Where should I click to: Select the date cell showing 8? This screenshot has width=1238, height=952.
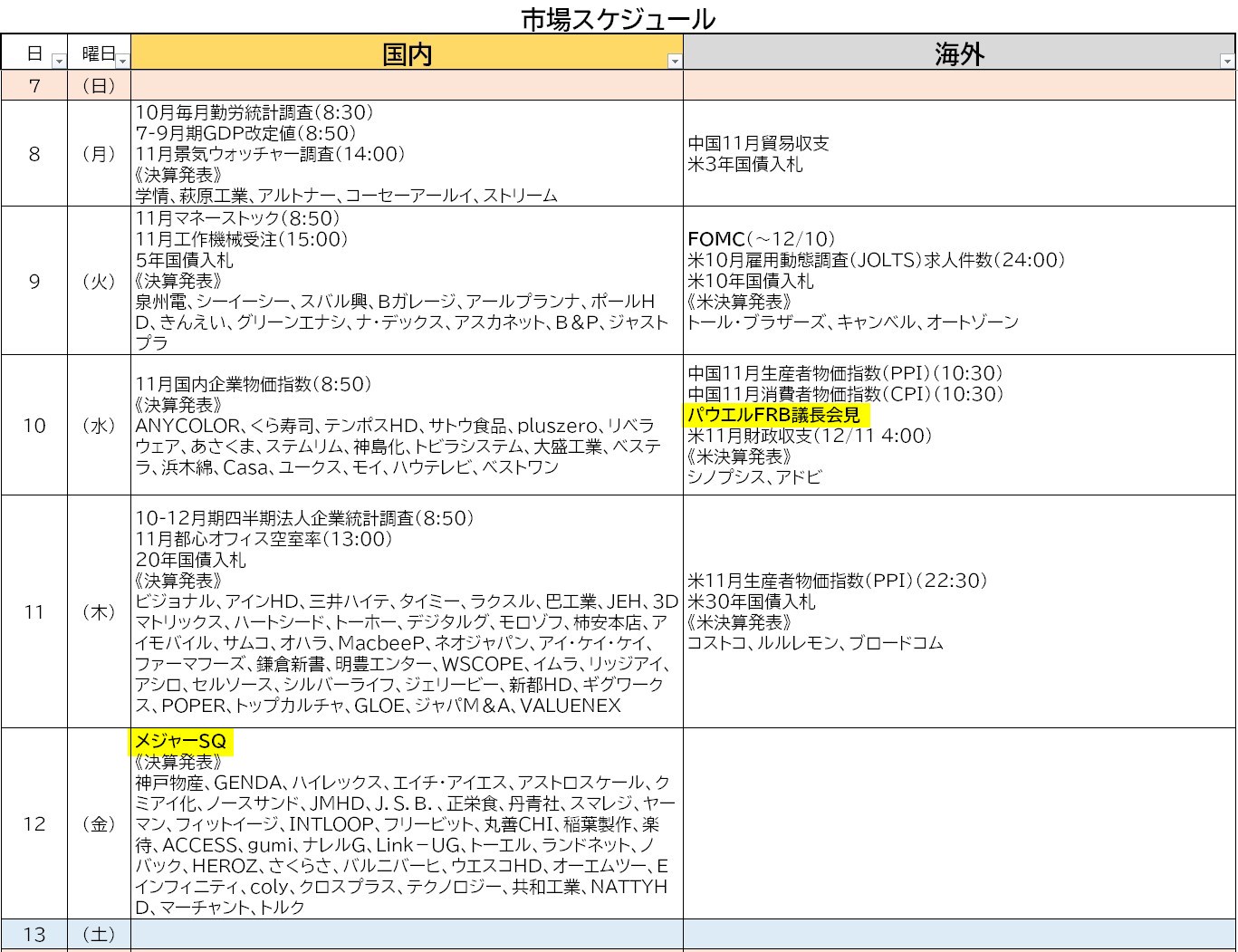(34, 154)
